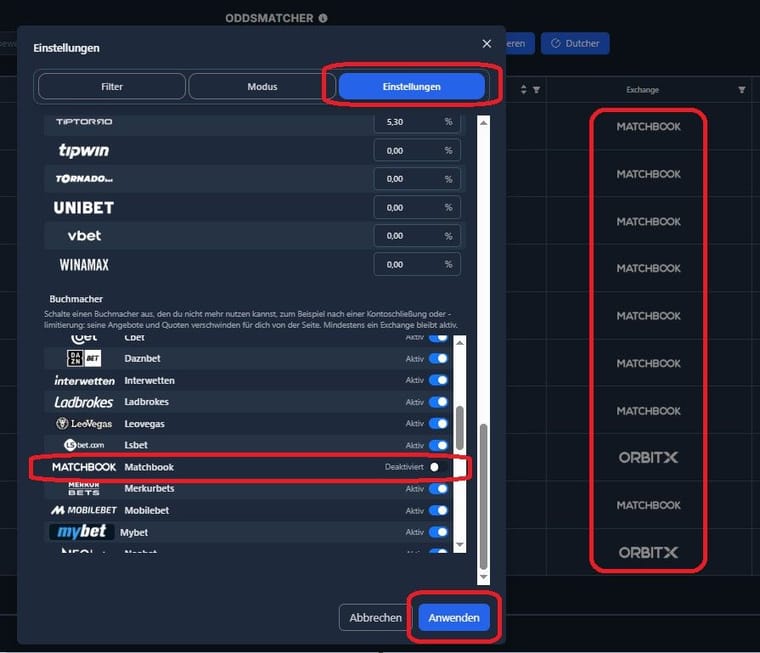The height and width of the screenshot is (653, 760).
Task: Click the Tiptorro logo
Action: (84, 122)
